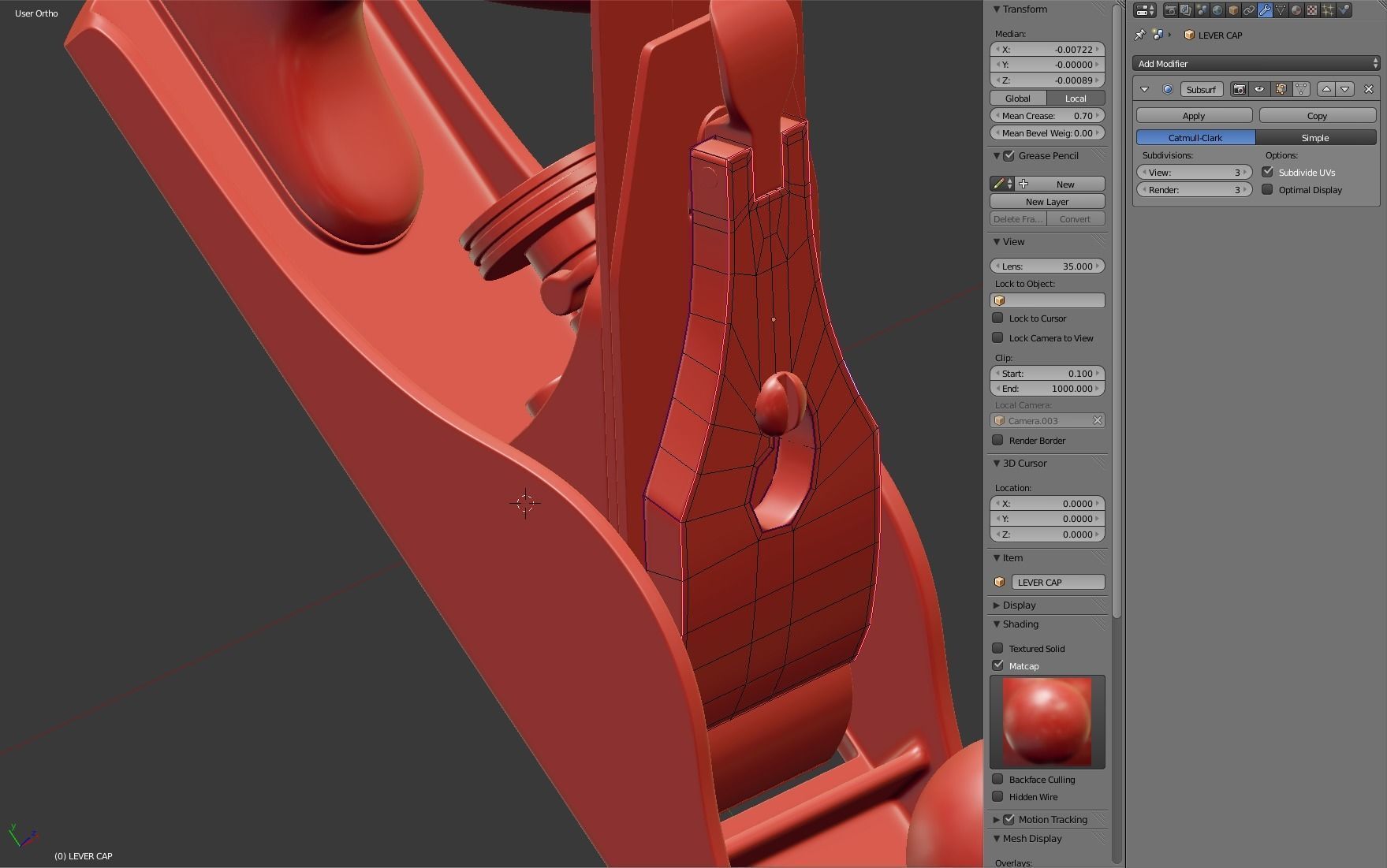The height and width of the screenshot is (868, 1387).
Task: Uncheck Subdivide UVs option
Action: pyautogui.click(x=1267, y=172)
